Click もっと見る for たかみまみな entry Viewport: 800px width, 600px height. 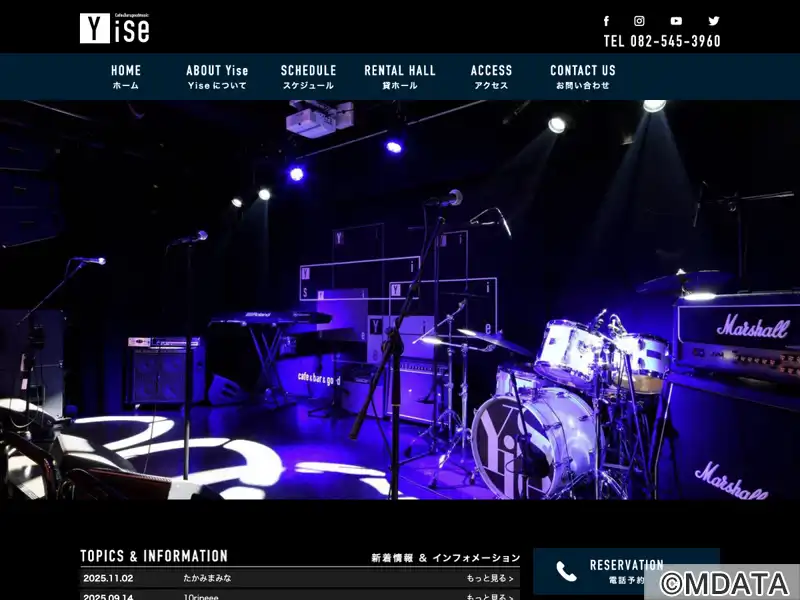coord(490,578)
